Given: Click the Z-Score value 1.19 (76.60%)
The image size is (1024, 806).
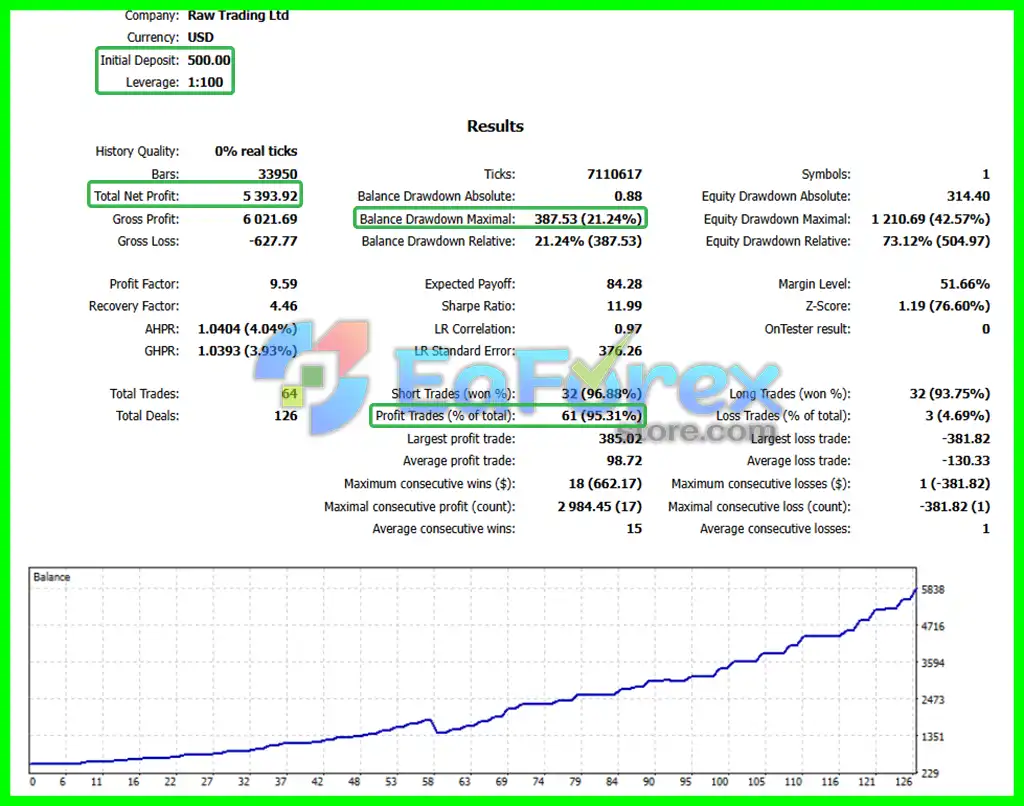Looking at the screenshot, I should [x=944, y=306].
